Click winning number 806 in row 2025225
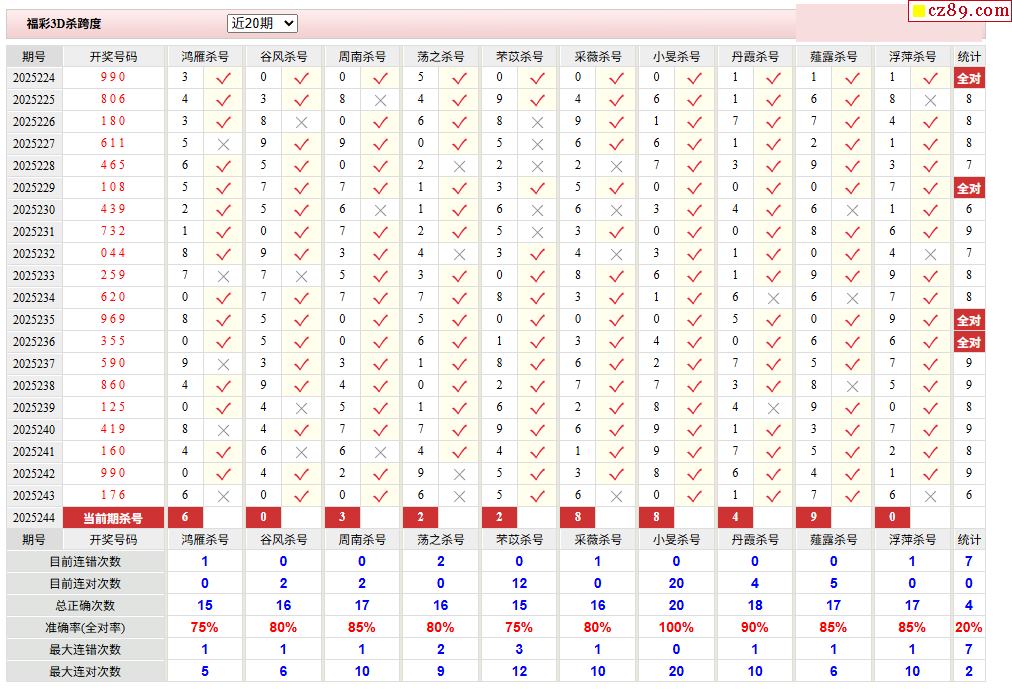This screenshot has width=1012, height=695. (113, 99)
